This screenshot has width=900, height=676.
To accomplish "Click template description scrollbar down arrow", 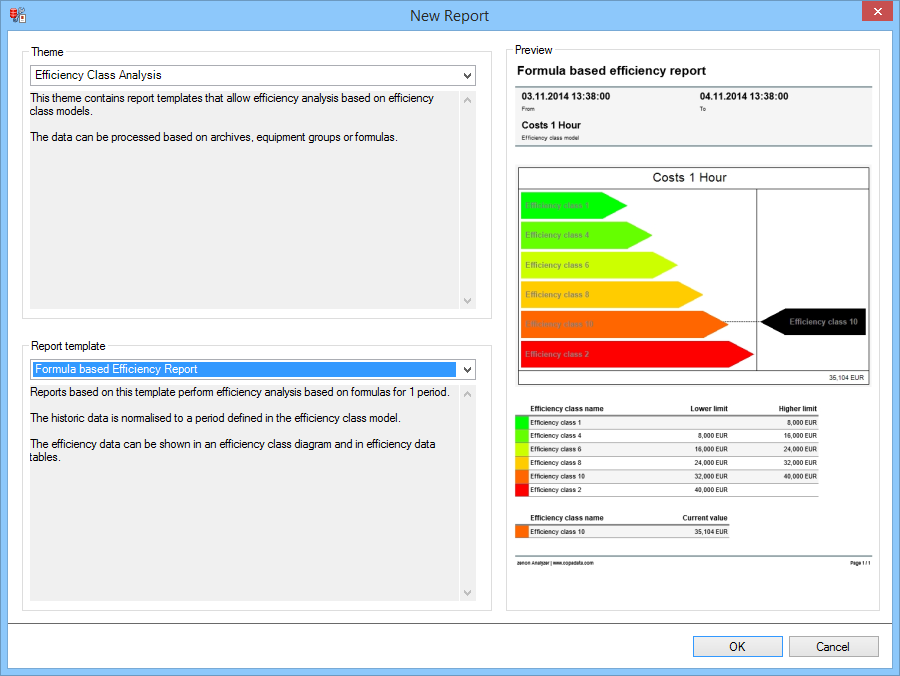I will (x=467, y=593).
